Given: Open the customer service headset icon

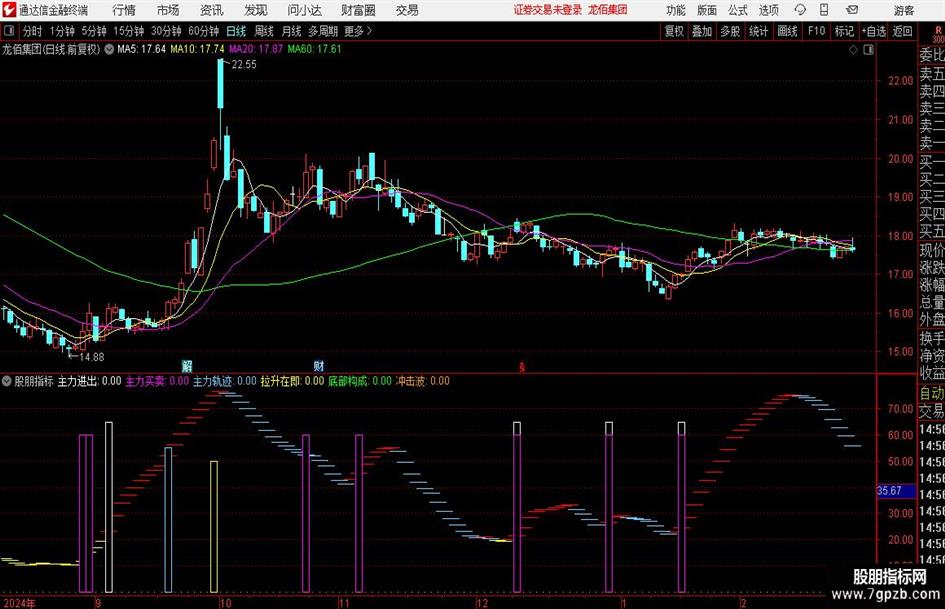Looking at the screenshot, I should point(800,10).
